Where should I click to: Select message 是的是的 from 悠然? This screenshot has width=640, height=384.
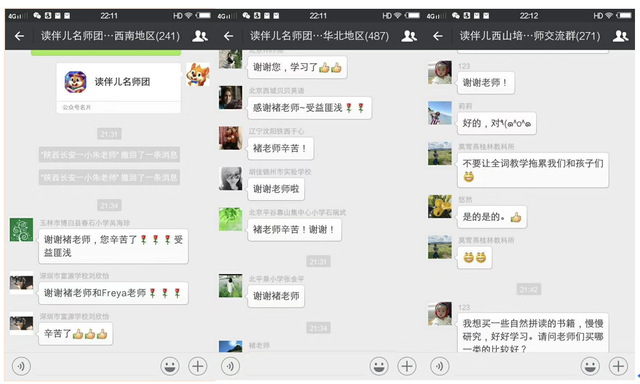pos(492,217)
